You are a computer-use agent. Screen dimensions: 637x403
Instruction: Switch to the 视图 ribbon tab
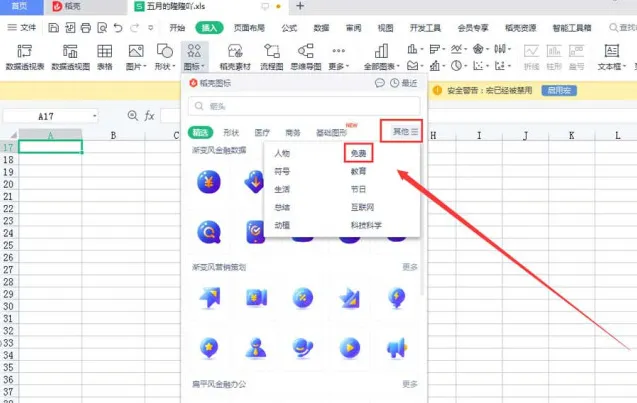[x=385, y=28]
